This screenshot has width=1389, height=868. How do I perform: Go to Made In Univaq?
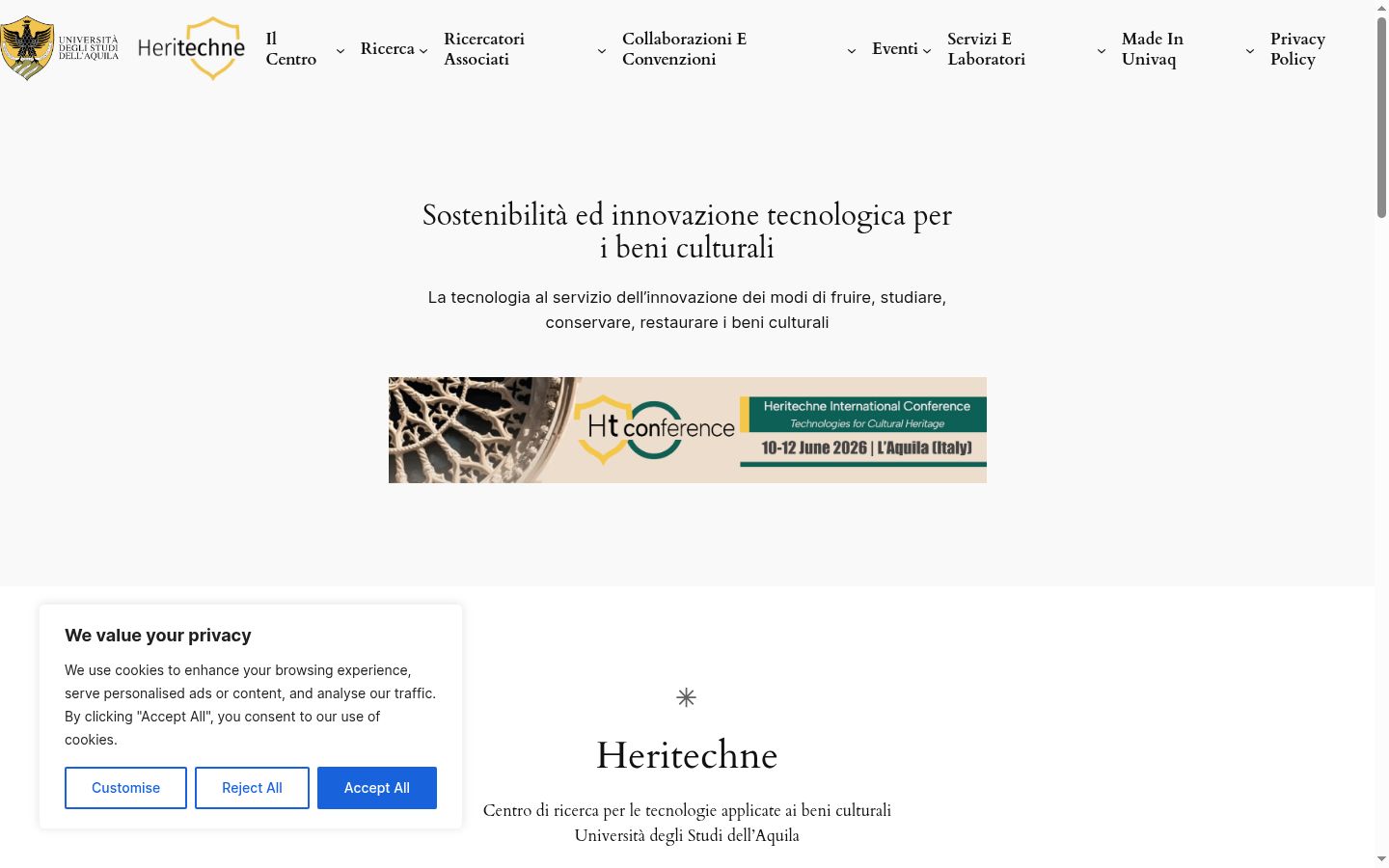coord(1153,48)
